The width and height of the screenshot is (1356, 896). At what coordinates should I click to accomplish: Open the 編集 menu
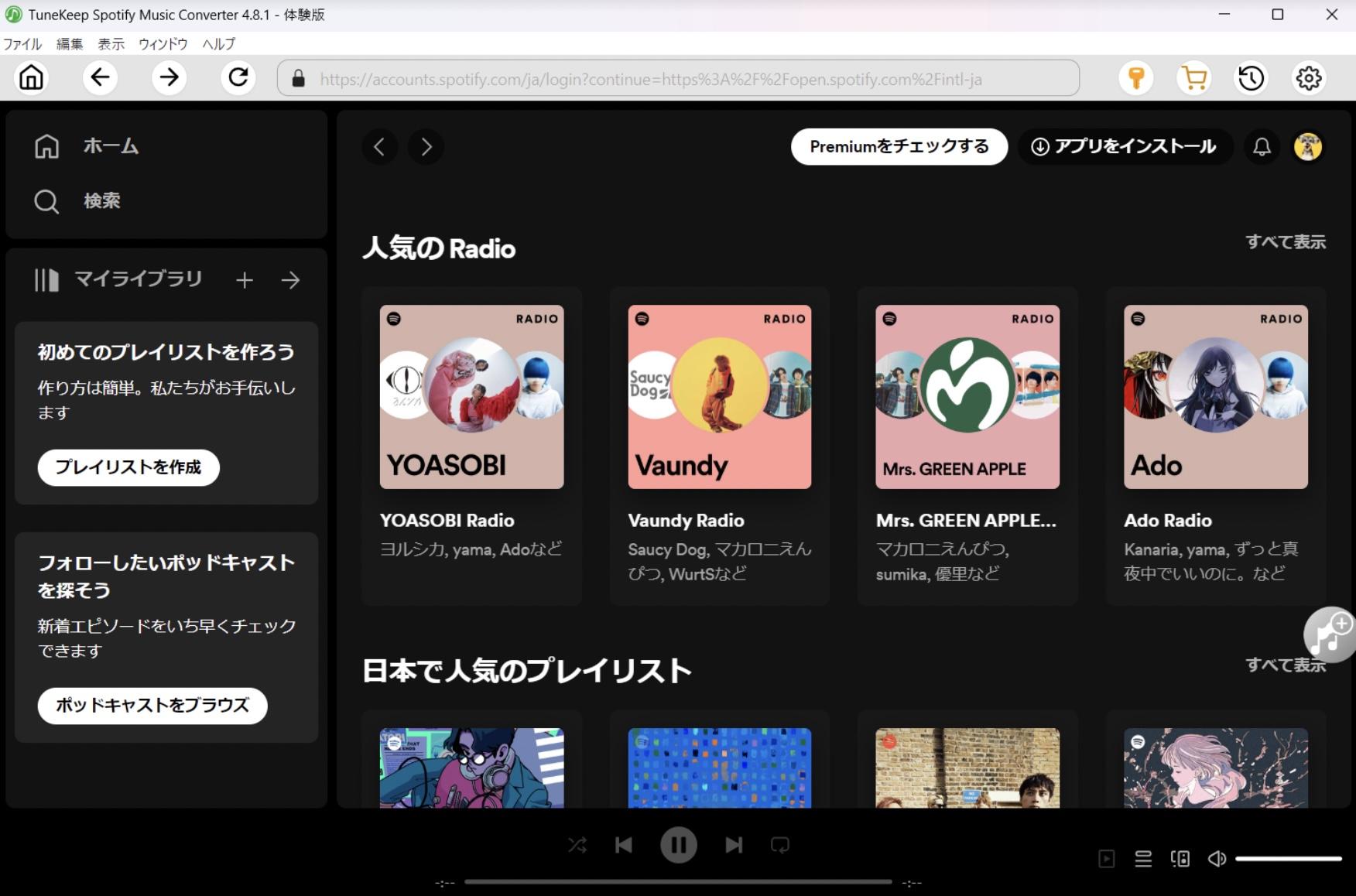point(70,44)
